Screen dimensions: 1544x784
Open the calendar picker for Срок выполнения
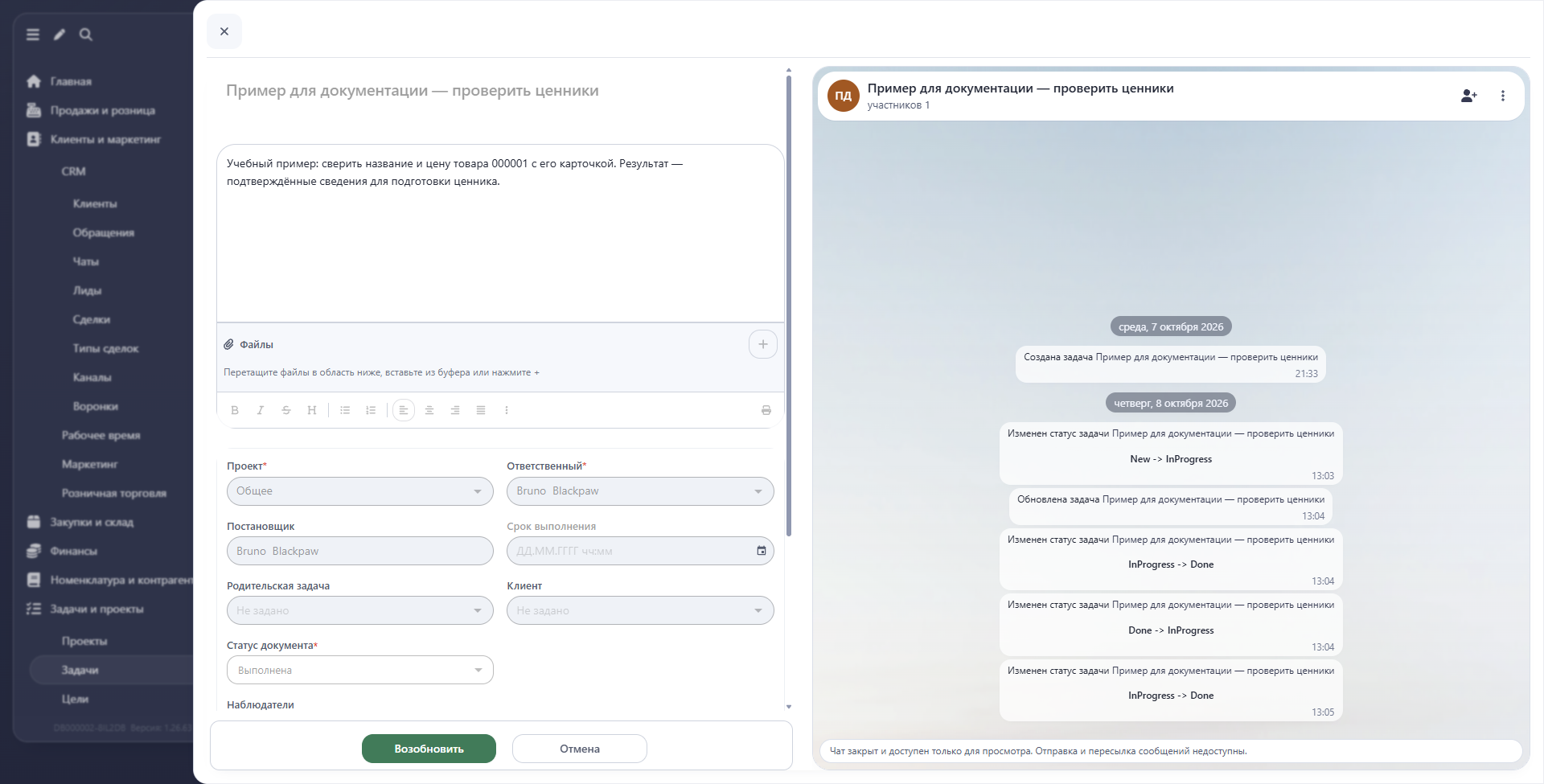(x=762, y=551)
